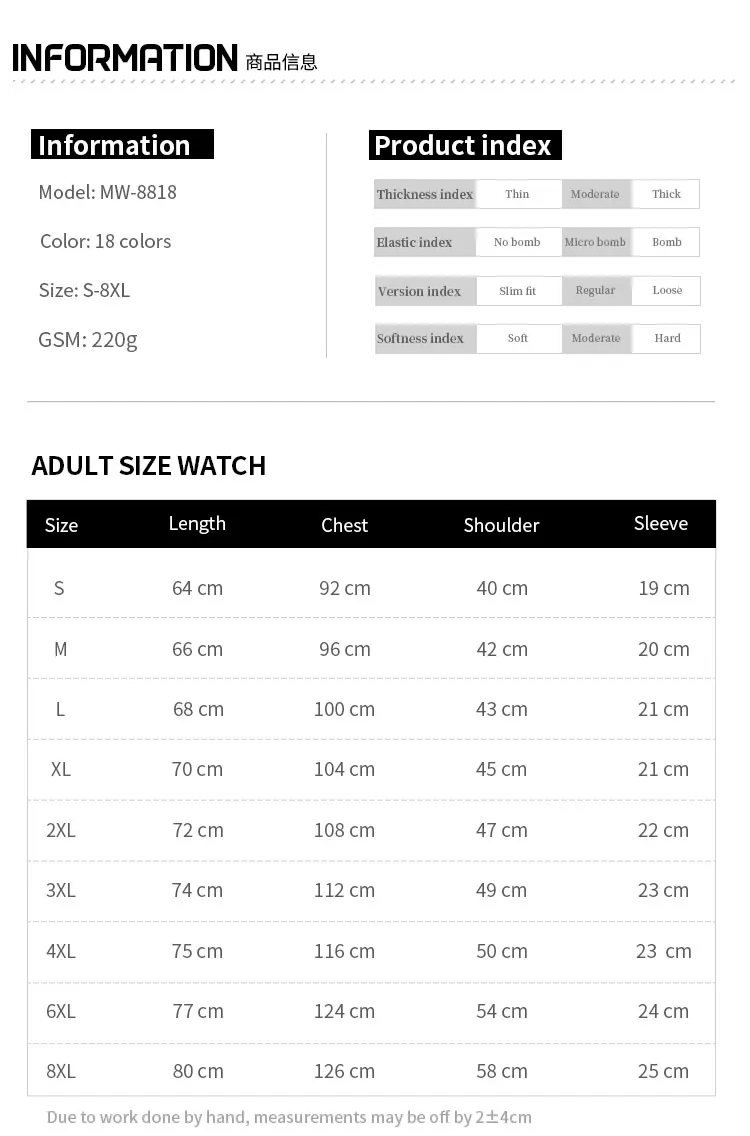Click the Sleeve column header

[661, 524]
